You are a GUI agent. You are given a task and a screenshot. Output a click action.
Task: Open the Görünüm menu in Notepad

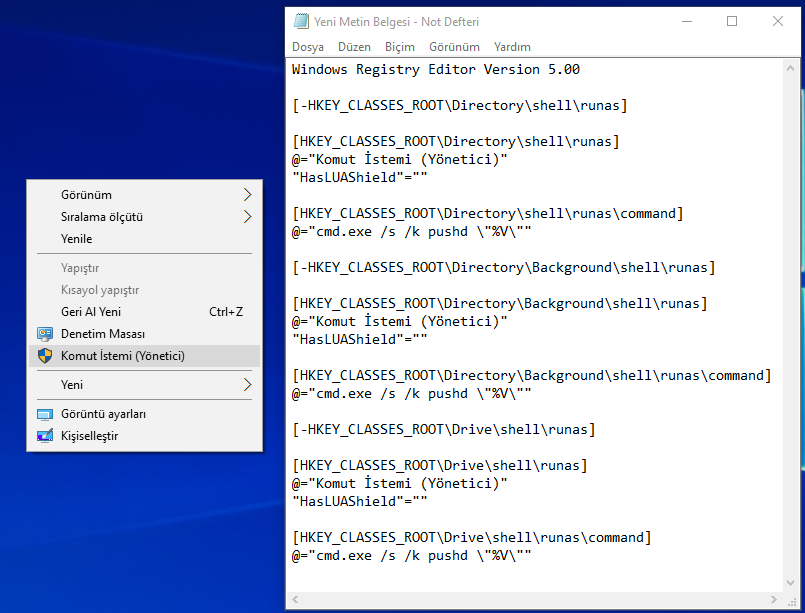click(454, 47)
